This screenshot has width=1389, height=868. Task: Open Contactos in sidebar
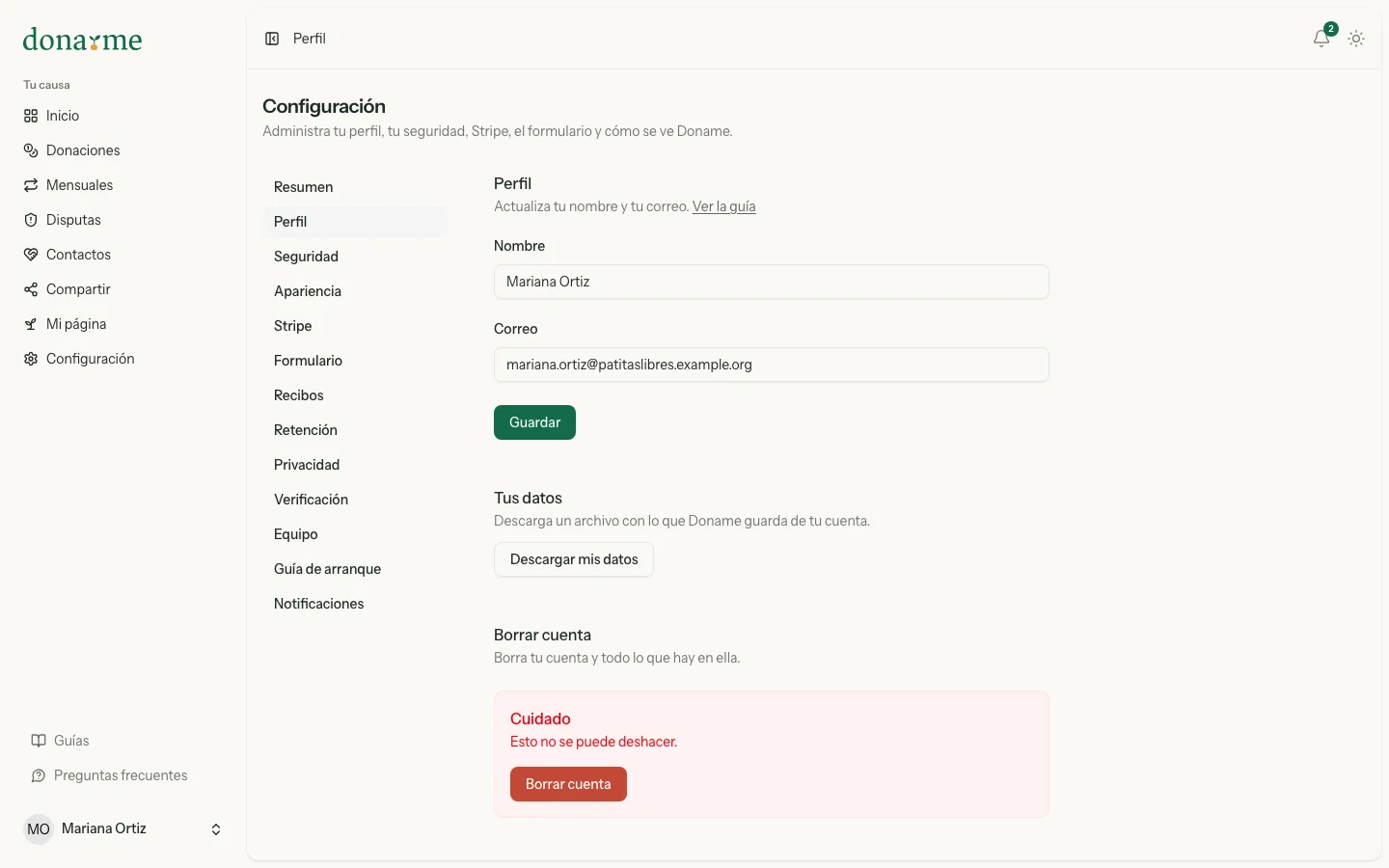123,255
